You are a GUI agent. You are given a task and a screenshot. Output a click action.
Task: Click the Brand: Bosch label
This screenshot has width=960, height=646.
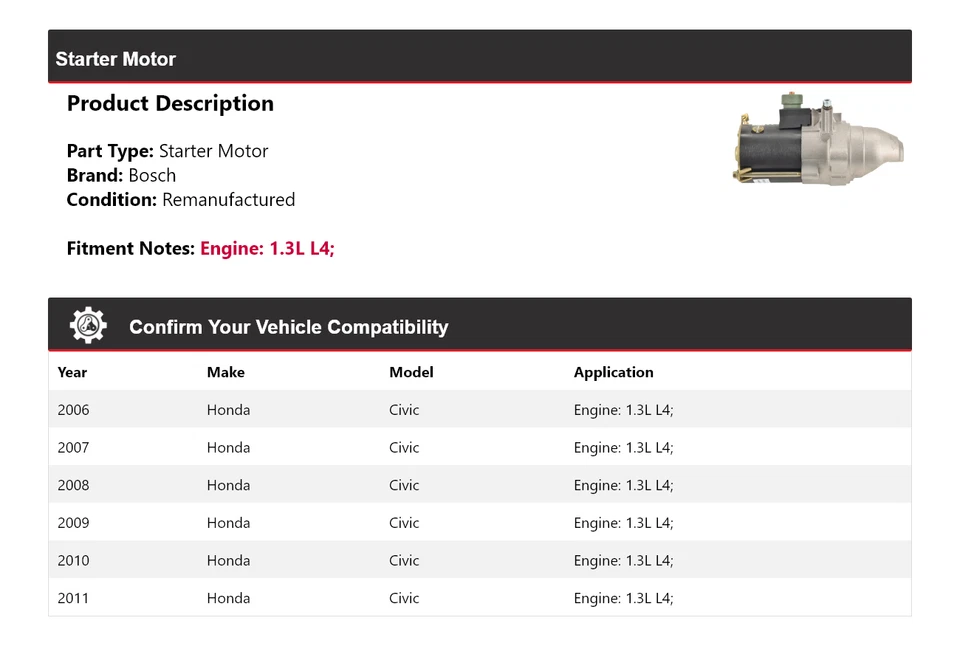[121, 175]
